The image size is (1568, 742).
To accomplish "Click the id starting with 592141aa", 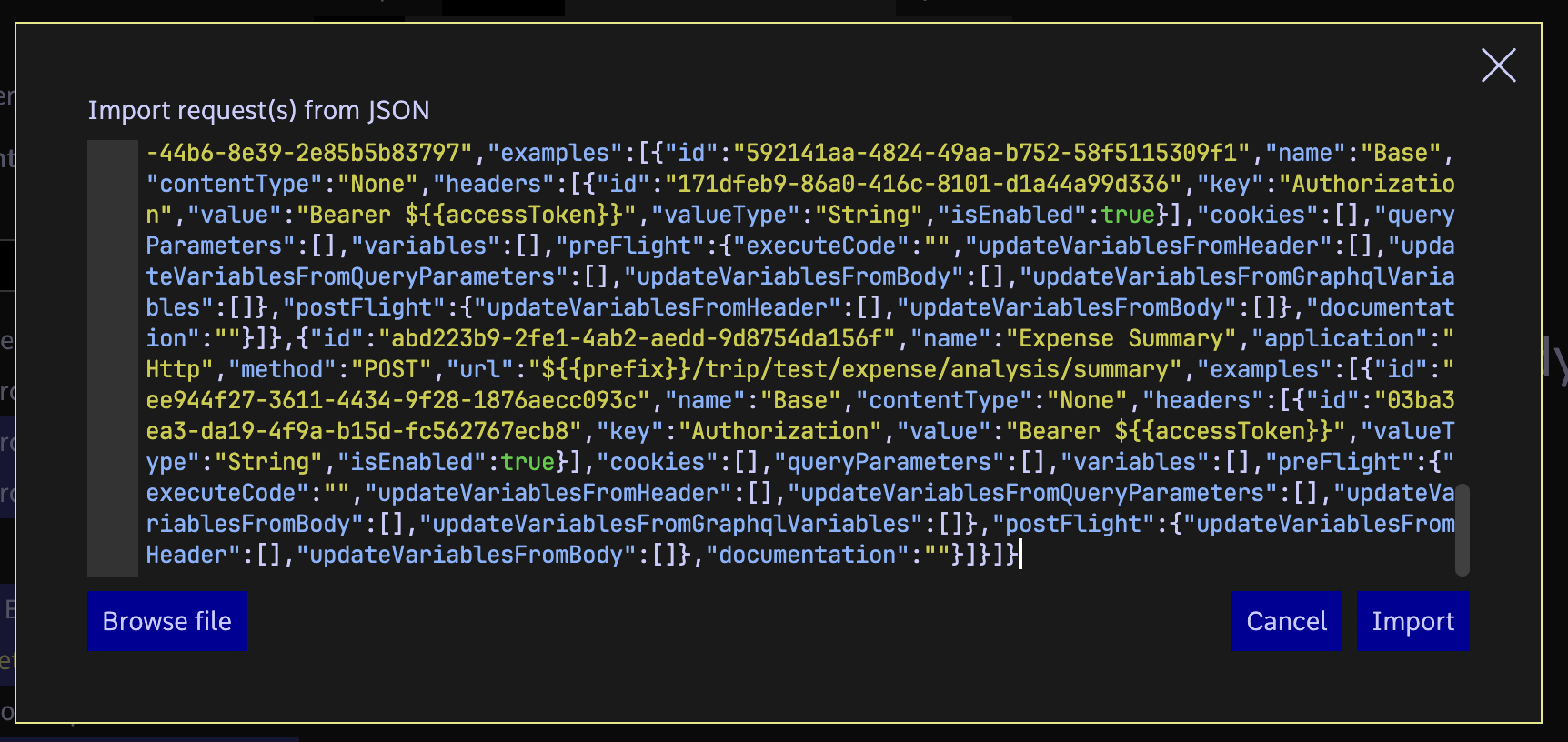I will point(990,154).
